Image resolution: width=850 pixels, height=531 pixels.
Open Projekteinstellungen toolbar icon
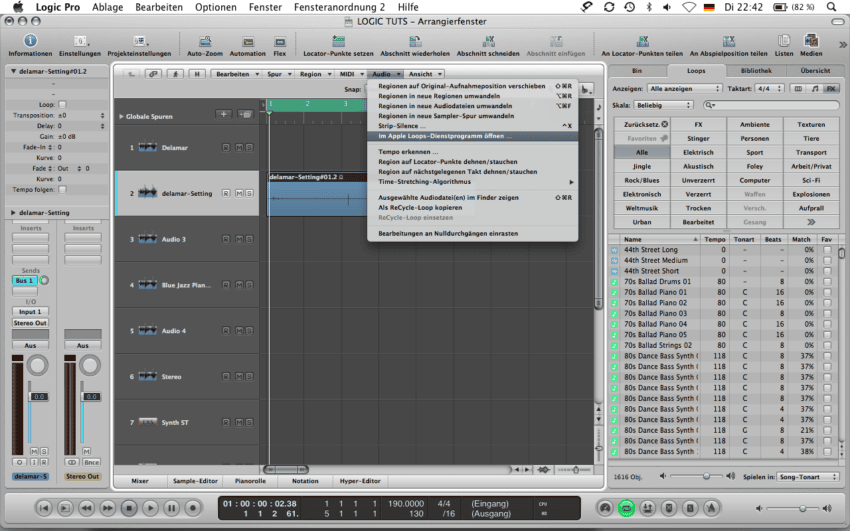tap(139, 41)
